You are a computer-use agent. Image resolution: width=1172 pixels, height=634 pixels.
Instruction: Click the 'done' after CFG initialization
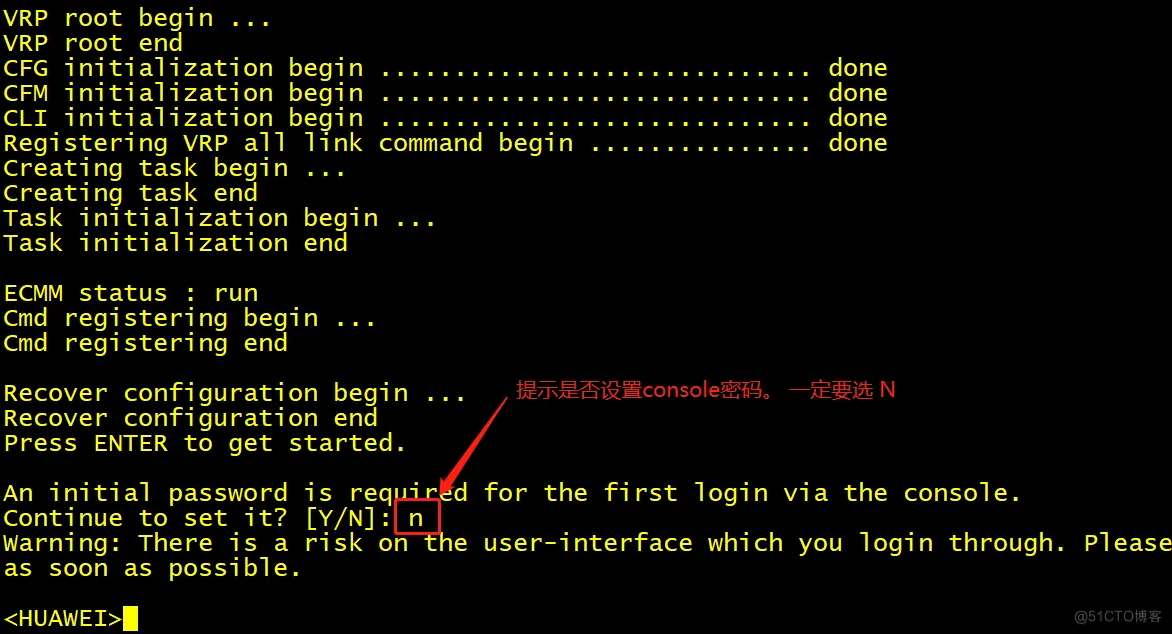[857, 68]
